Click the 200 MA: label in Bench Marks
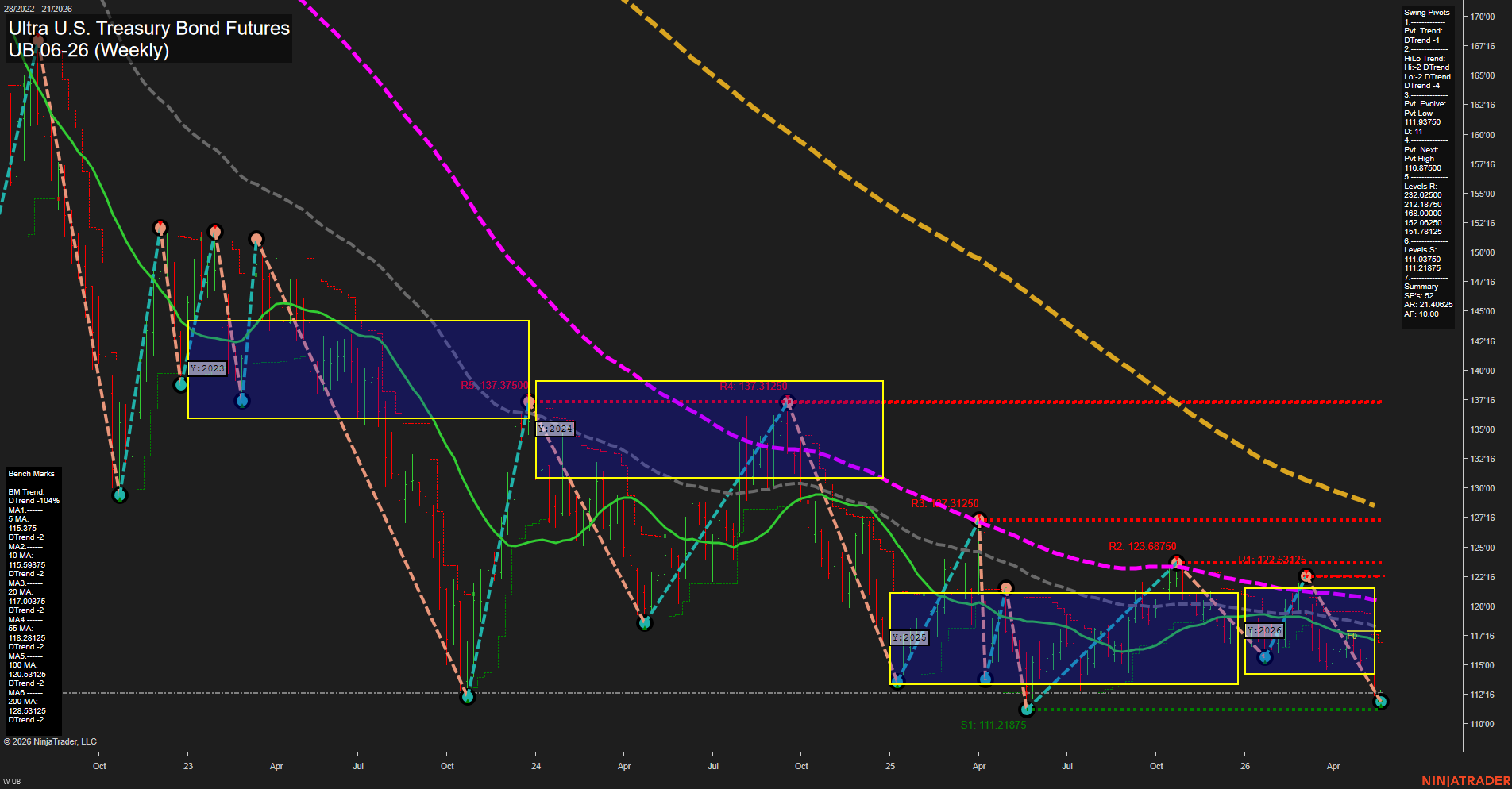Image resolution: width=1512 pixels, height=789 pixels. (x=23, y=702)
